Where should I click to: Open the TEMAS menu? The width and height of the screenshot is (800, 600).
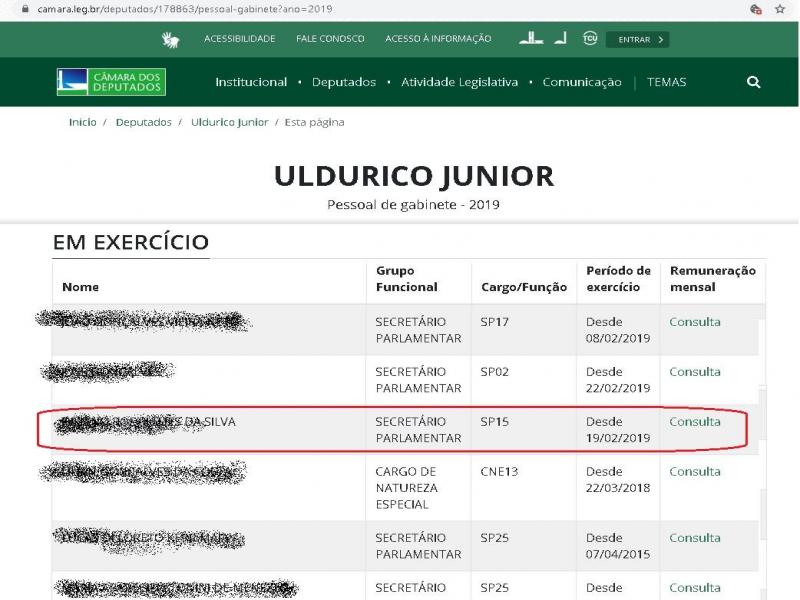coord(666,82)
